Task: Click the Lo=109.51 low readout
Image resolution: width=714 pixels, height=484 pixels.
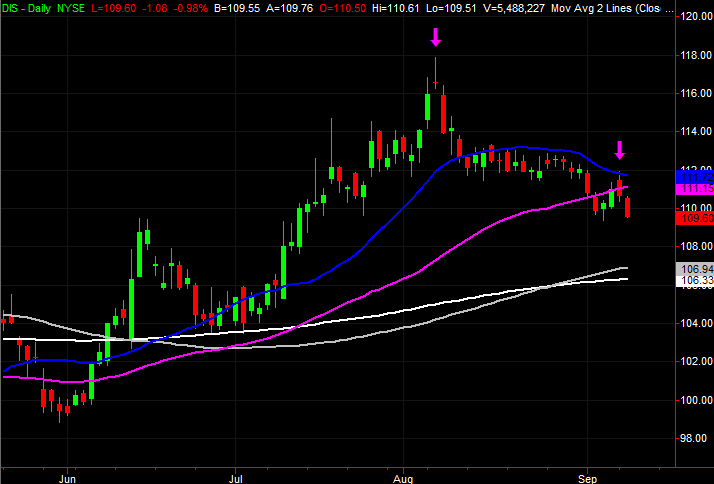Action: pos(449,8)
